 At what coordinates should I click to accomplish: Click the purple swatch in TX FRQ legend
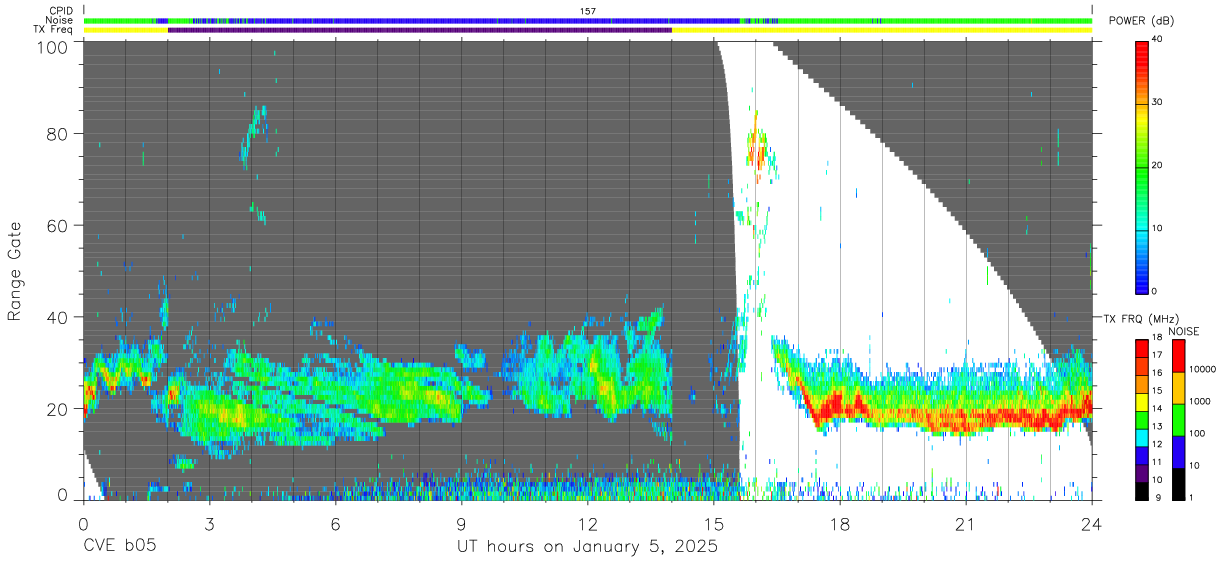pyautogui.click(x=1141, y=471)
